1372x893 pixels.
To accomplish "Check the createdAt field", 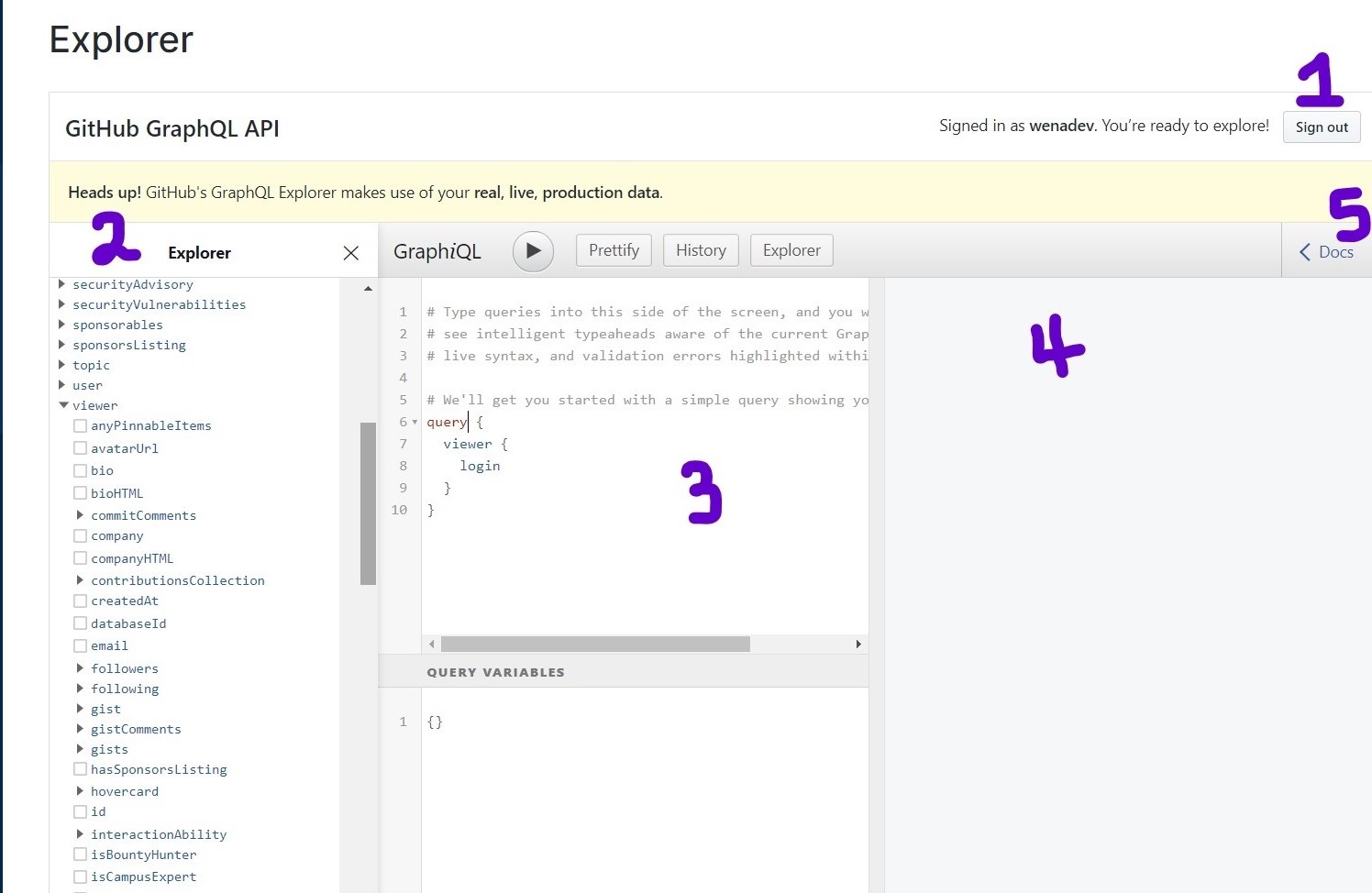I will (80, 601).
